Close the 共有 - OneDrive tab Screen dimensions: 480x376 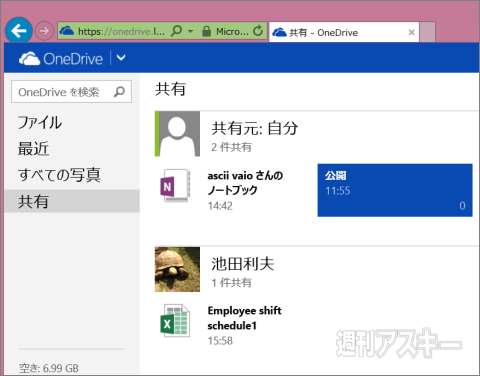pos(411,32)
